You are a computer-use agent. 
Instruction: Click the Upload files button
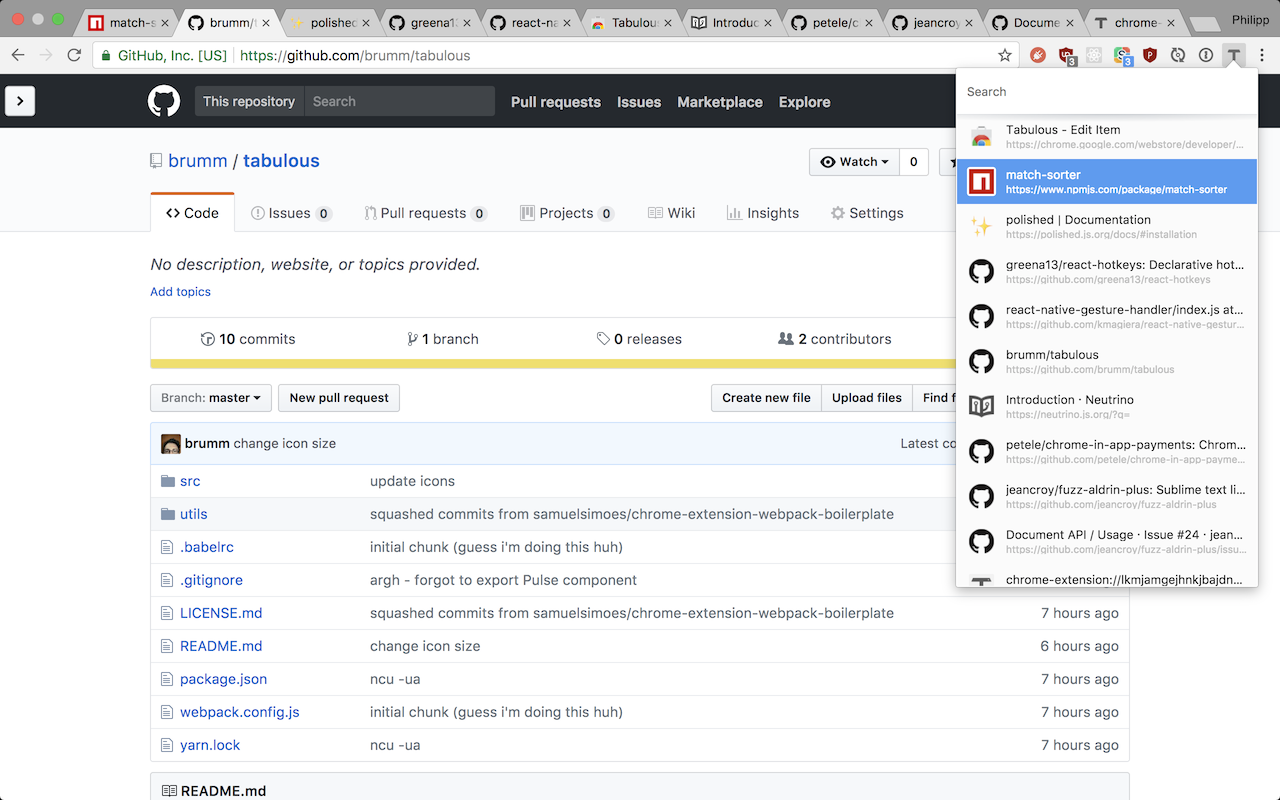tap(867, 398)
